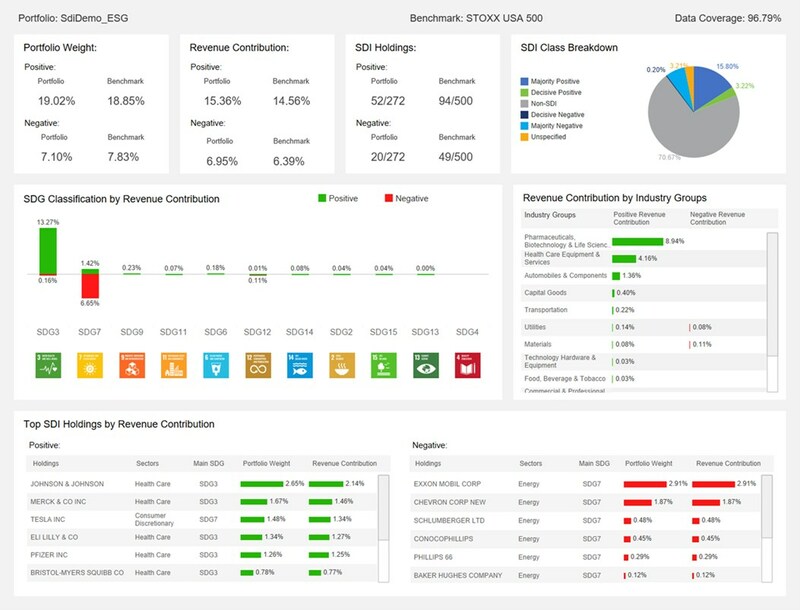Choose the SDG14 Life Below Water icon
The width and height of the screenshot is (800, 610).
[300, 364]
